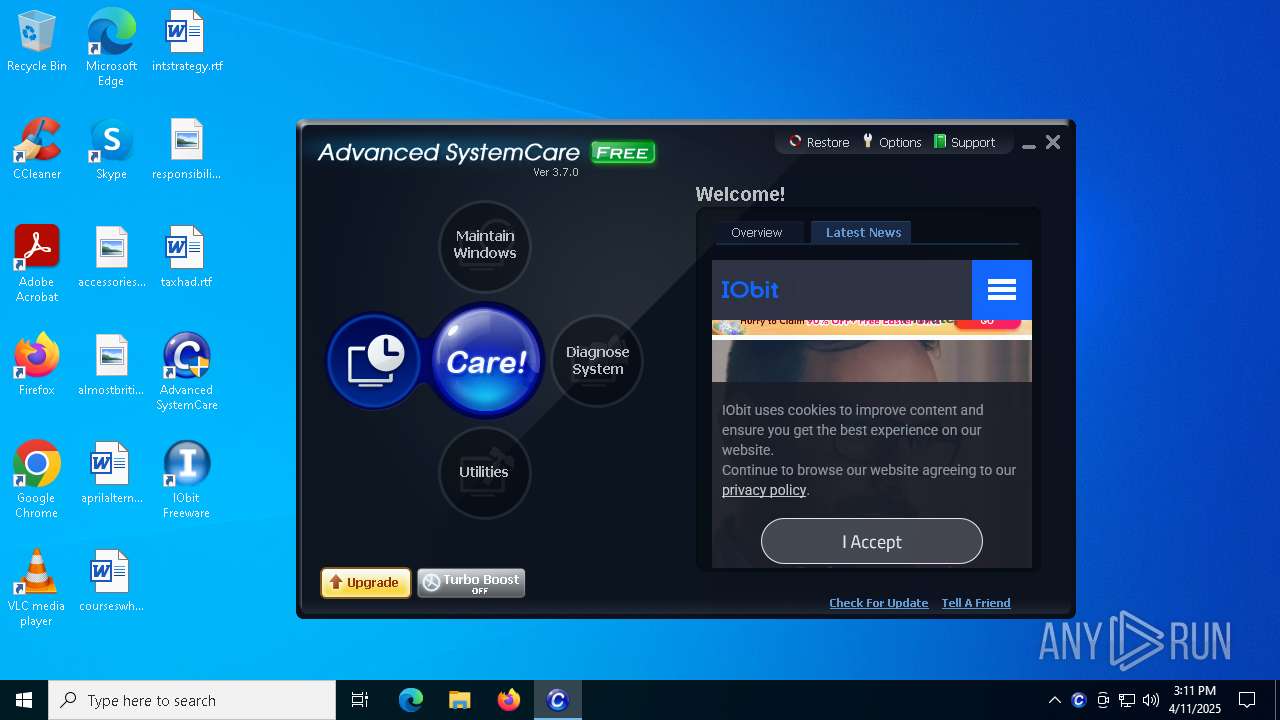The image size is (1280, 720).
Task: Select the Firefox desktop shortcut
Action: (37, 366)
